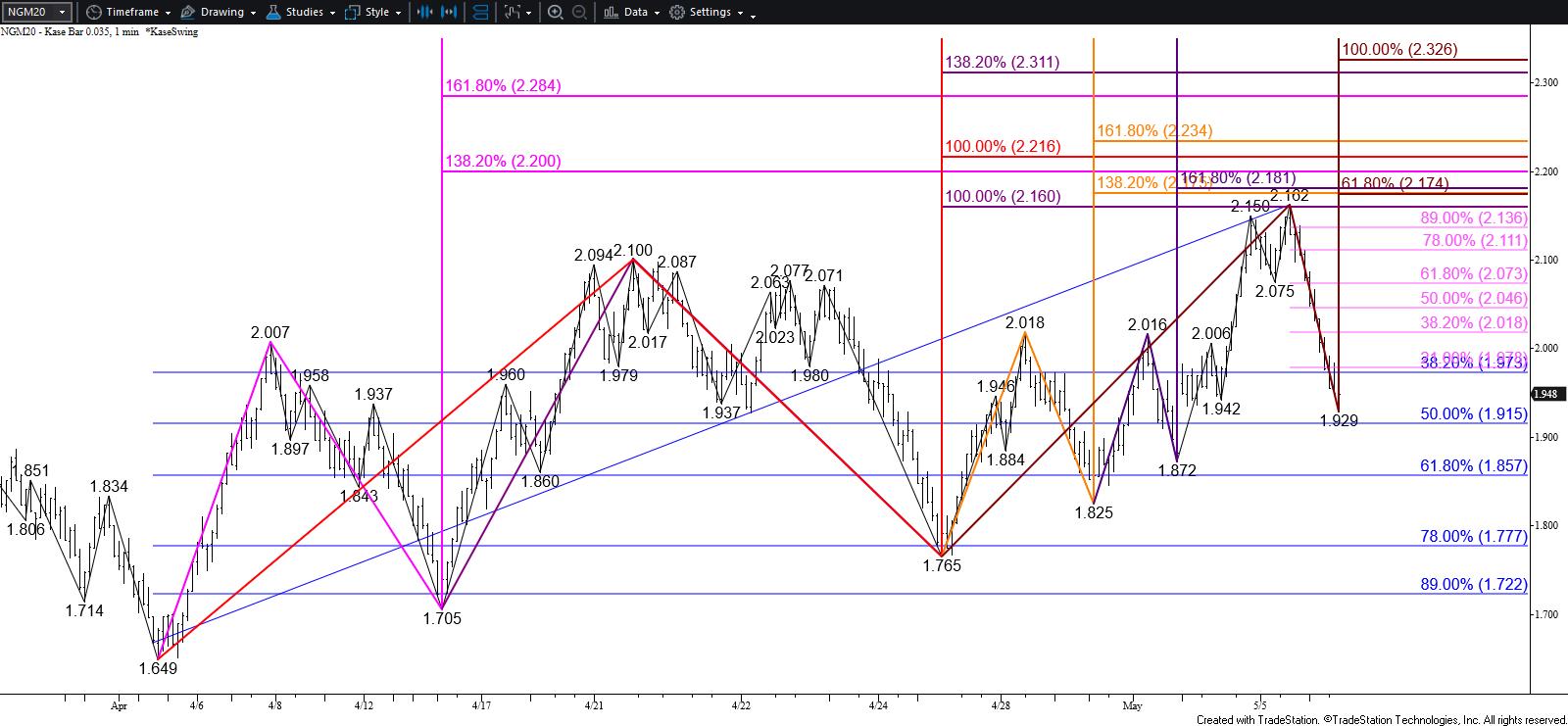Select the 138.20% (2.311) extension label
This screenshot has width=1568, height=726.
(1002, 63)
